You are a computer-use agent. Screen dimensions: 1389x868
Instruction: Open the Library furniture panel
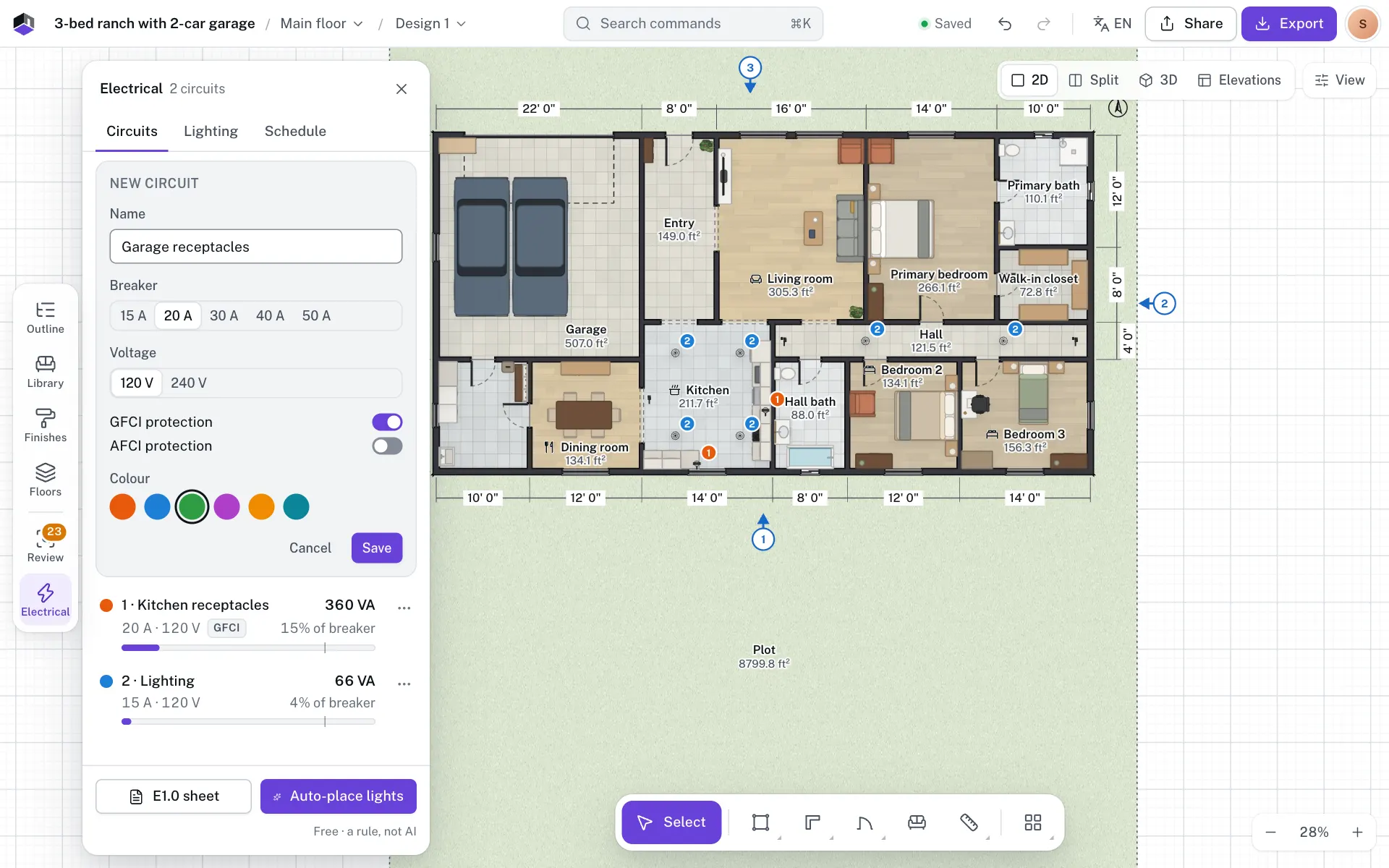coord(45,373)
